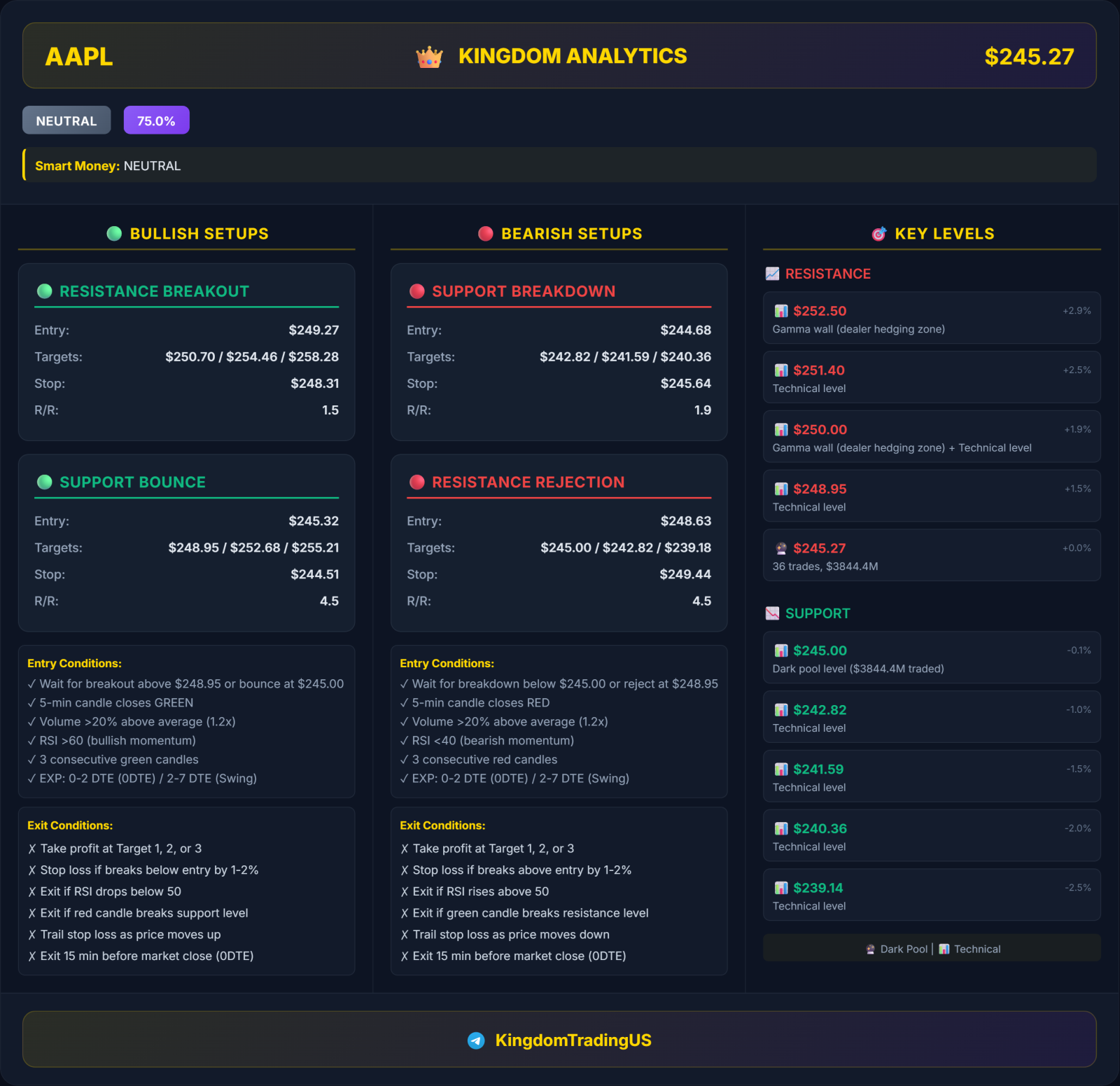Select the Smart Money: NEUTRAL banner
1120x1086 pixels.
pyautogui.click(x=559, y=165)
